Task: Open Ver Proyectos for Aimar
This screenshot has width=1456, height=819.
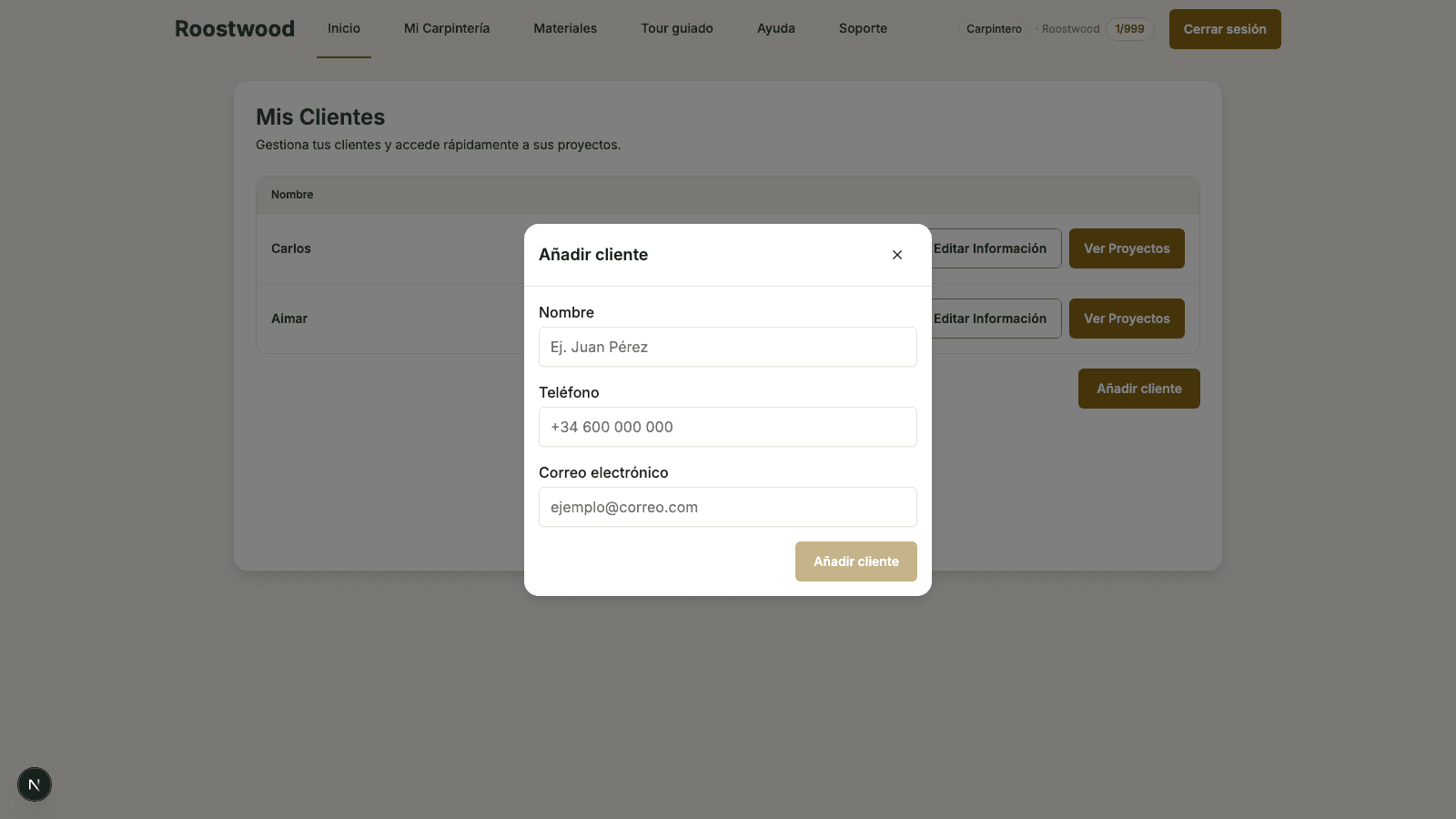Action: tap(1127, 318)
